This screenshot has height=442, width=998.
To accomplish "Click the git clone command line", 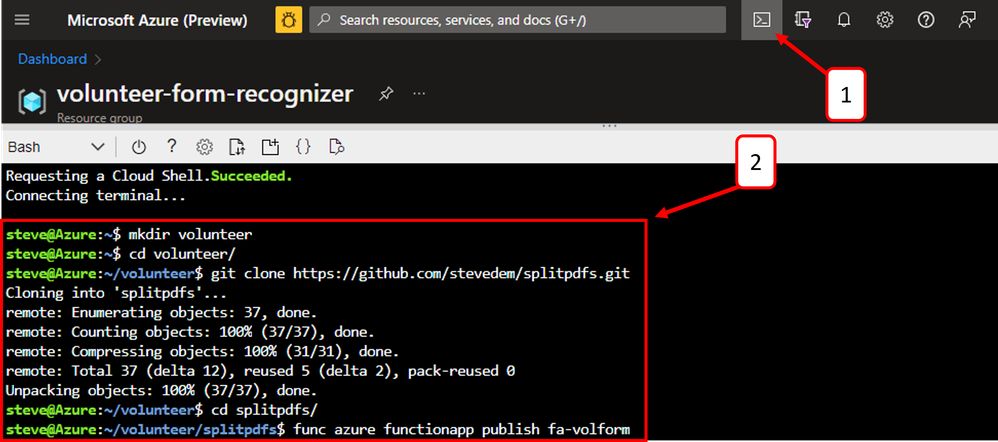I will pos(318,274).
